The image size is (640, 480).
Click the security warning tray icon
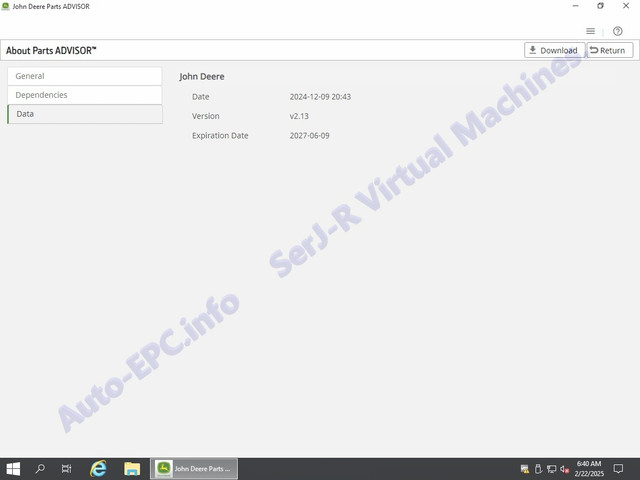[x=525, y=469]
